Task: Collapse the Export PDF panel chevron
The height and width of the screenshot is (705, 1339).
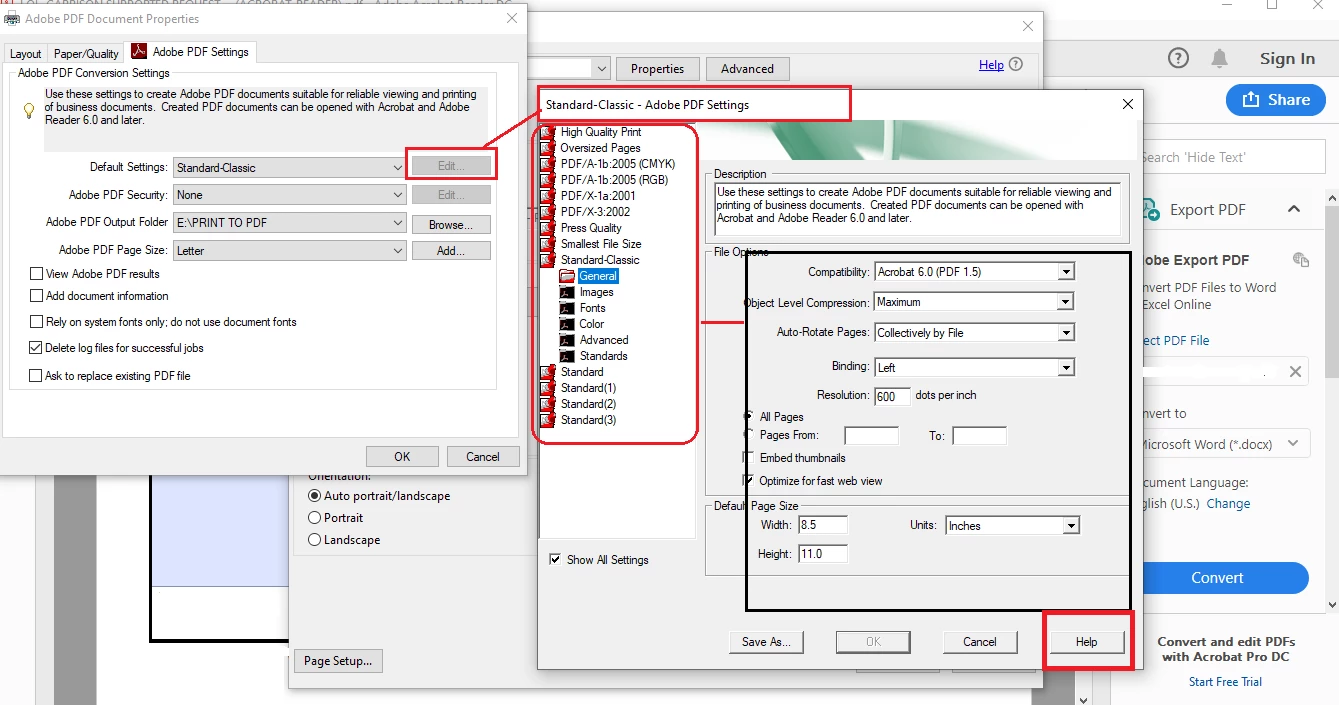Action: pos(1294,210)
